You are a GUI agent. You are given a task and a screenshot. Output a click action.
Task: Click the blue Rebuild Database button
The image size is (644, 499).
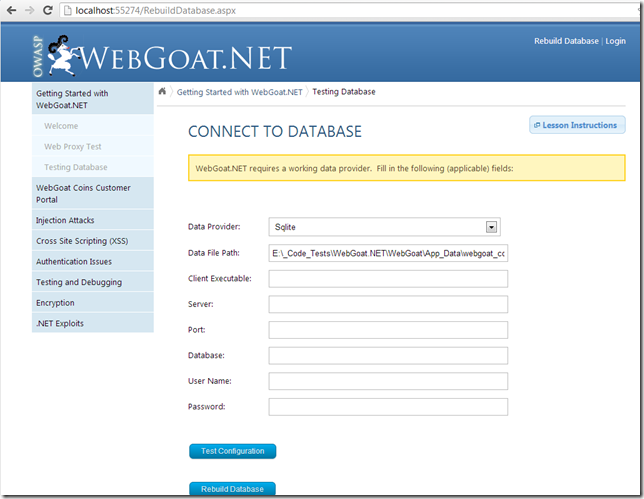pos(232,489)
